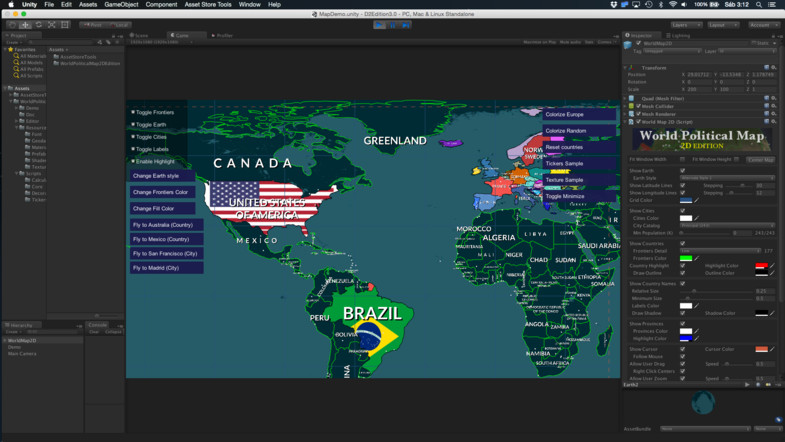
Task: Open the Tag dropdown in Inspector
Action: point(672,51)
